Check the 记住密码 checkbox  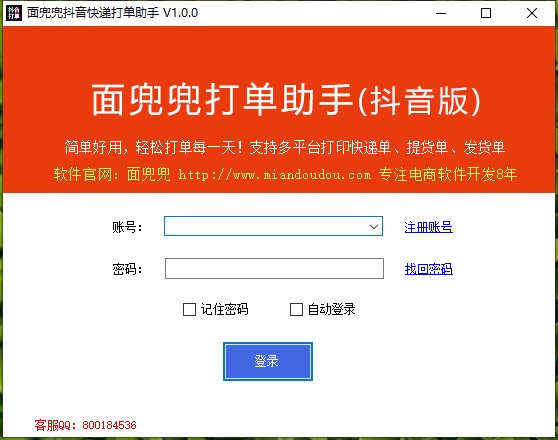tap(189, 309)
